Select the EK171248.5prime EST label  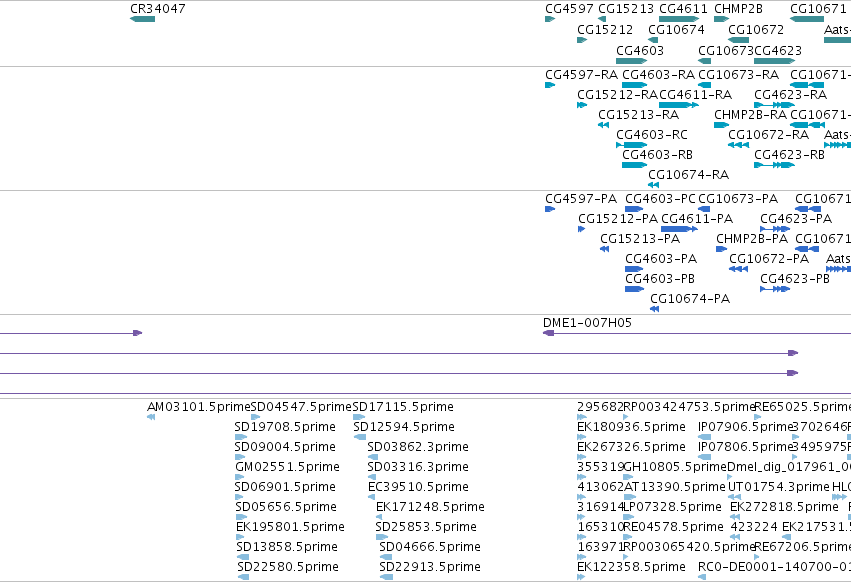(430, 507)
